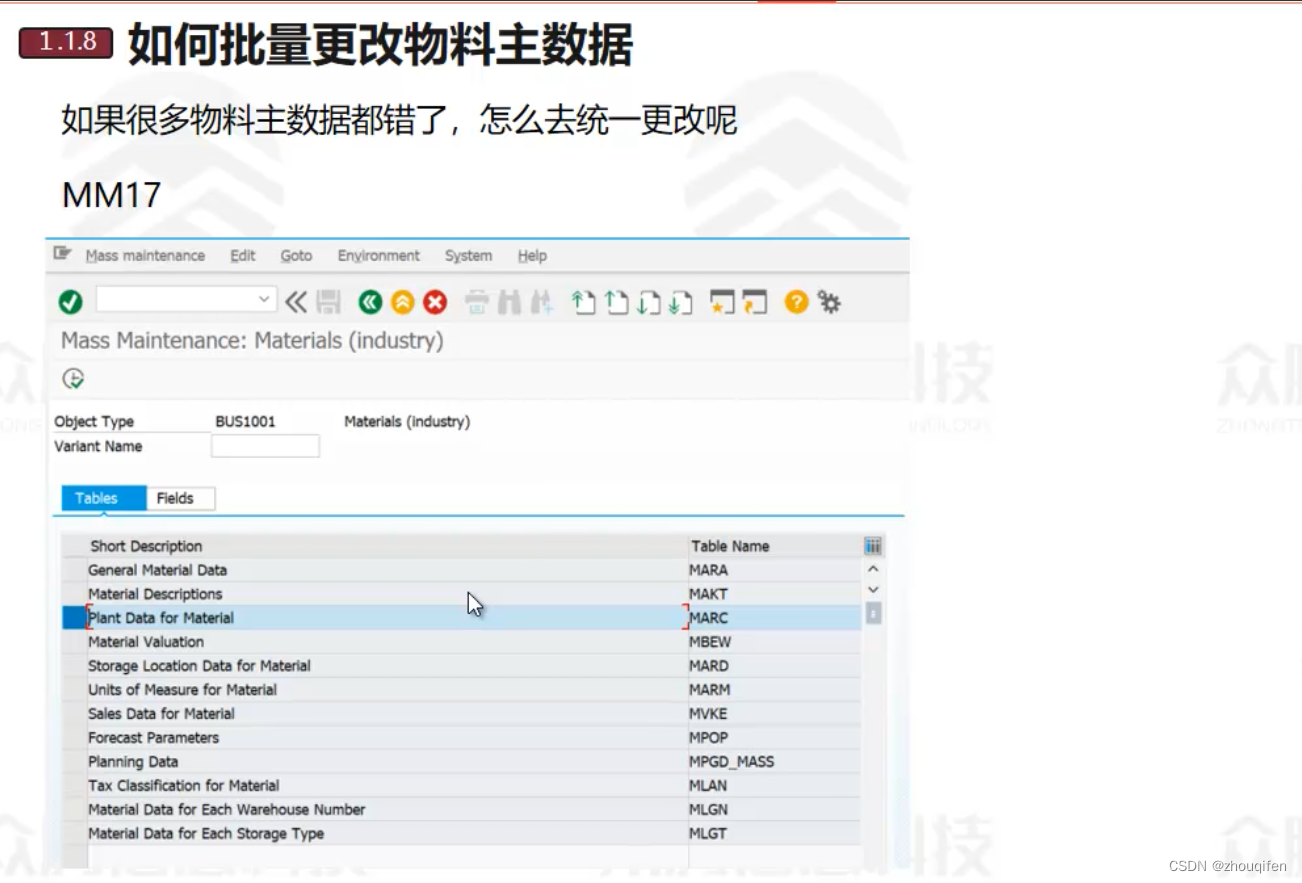
Task: Click the Create New Session icon
Action: pos(722,301)
